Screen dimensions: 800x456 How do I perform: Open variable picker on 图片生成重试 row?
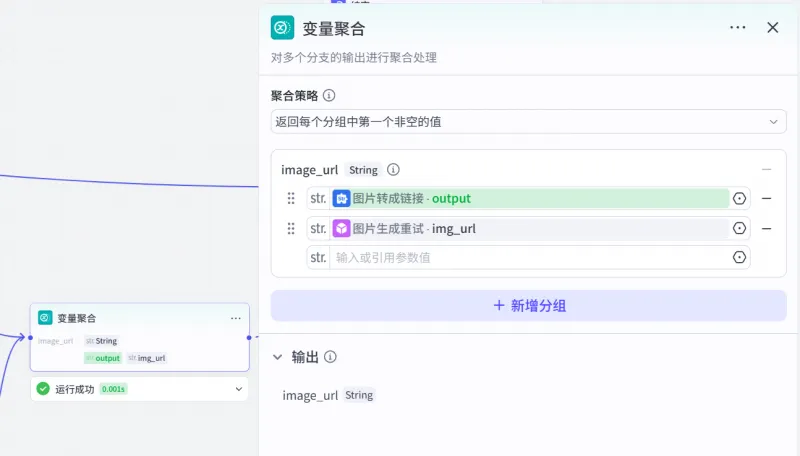point(739,229)
